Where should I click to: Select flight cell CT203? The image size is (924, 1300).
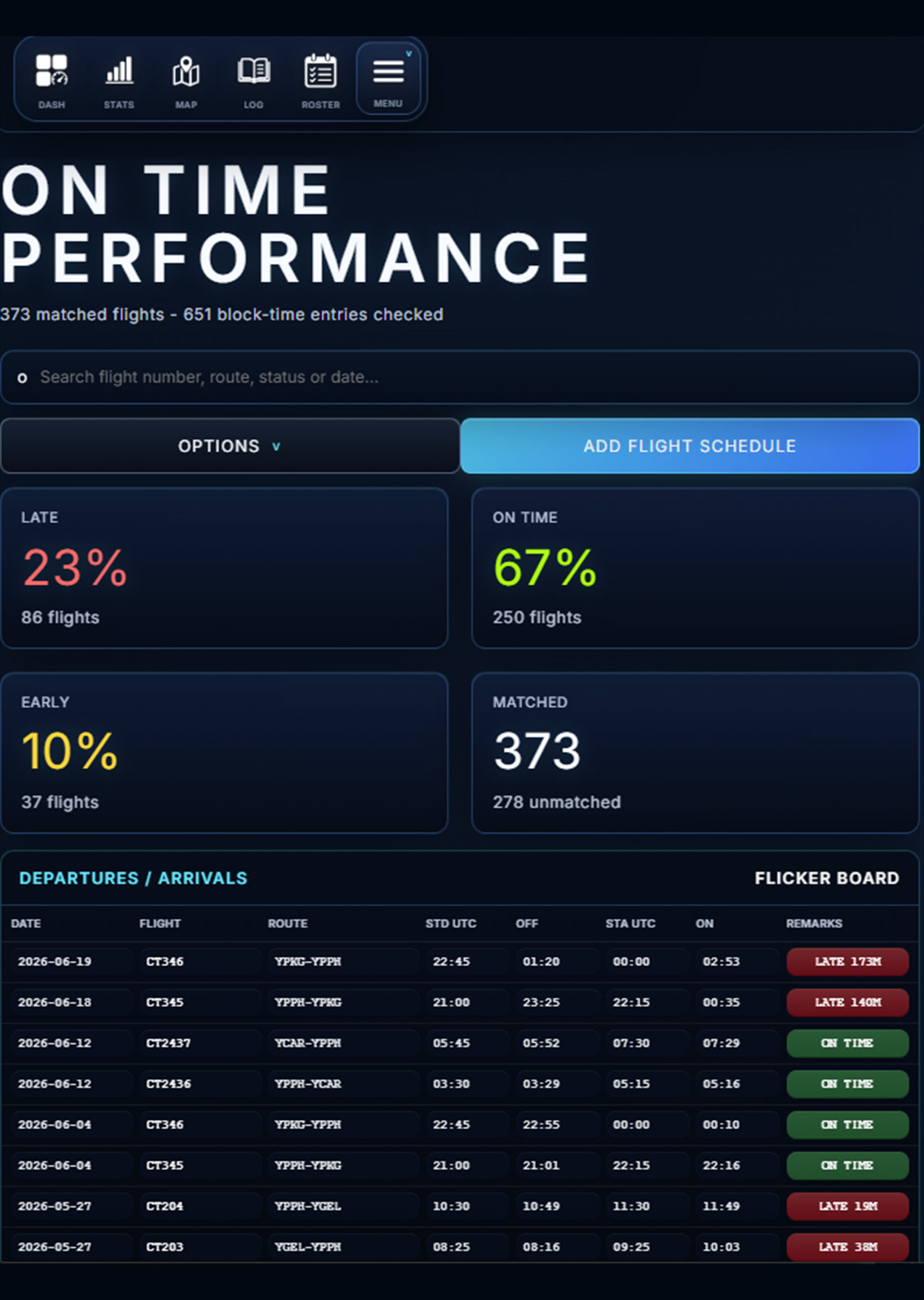[200, 1247]
